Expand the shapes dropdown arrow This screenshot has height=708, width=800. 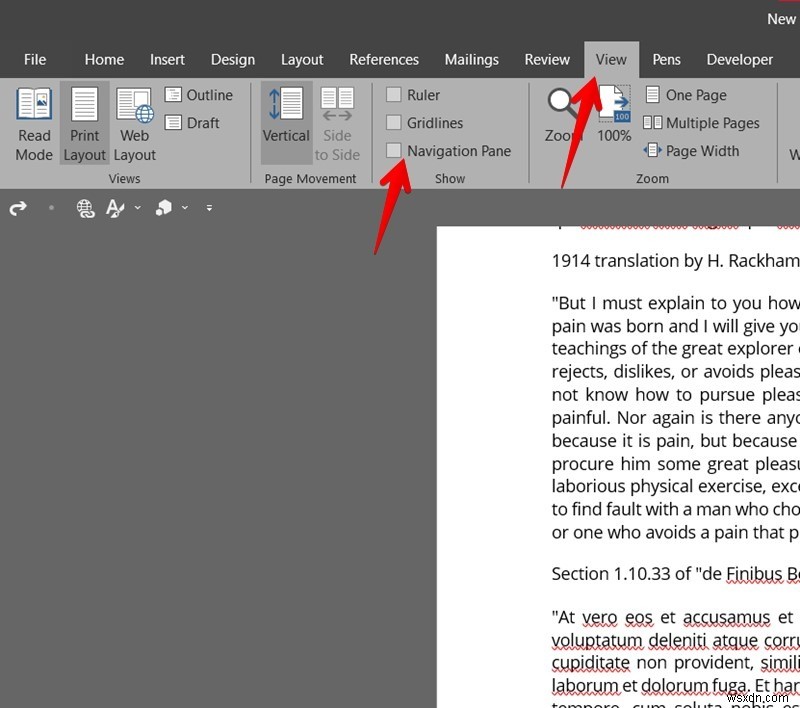pos(185,208)
